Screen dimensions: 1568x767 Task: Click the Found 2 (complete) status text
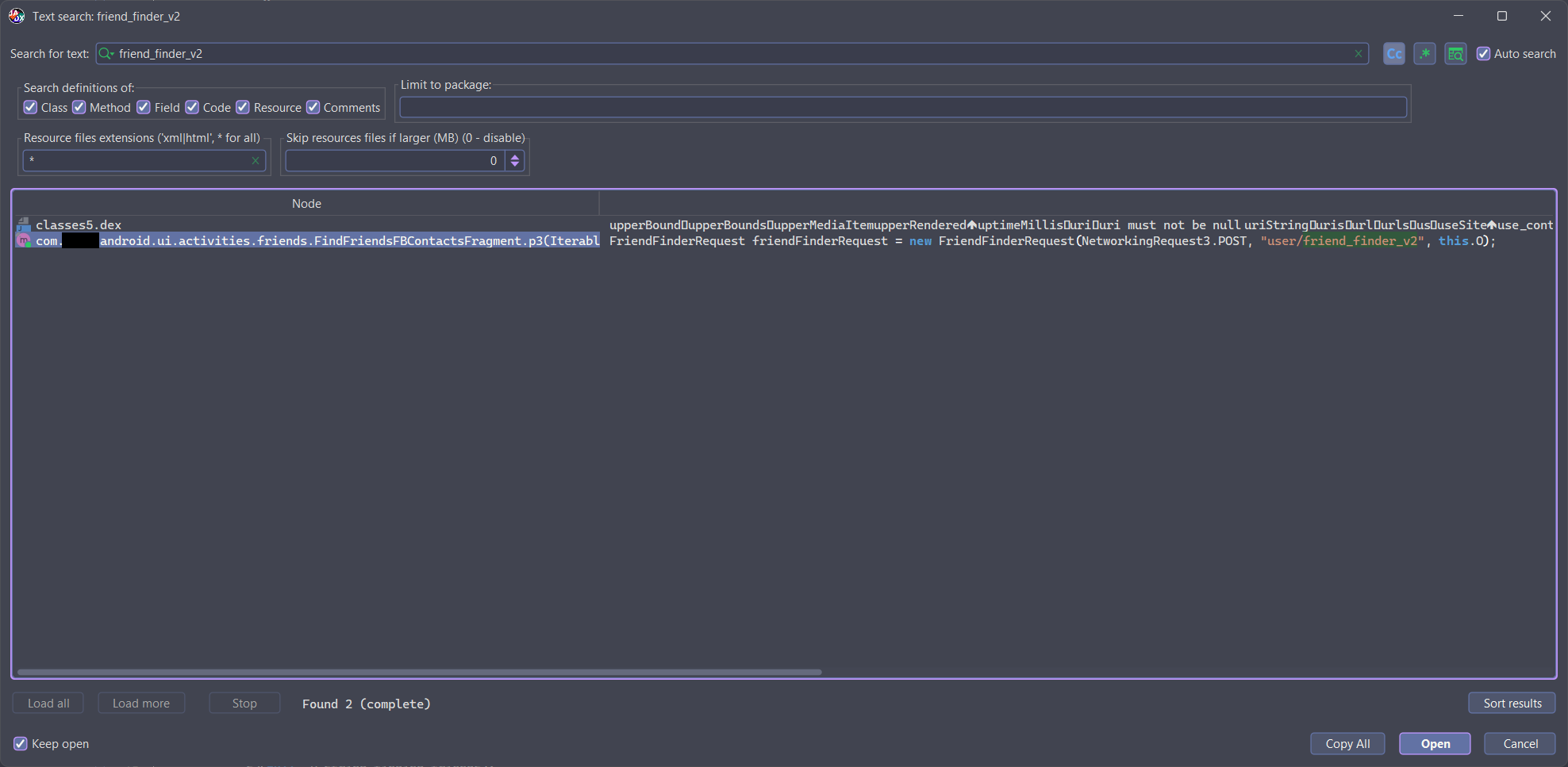click(x=367, y=704)
